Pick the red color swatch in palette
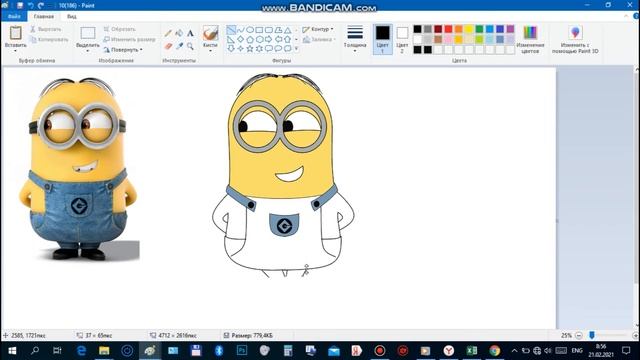The height and width of the screenshot is (360, 640). point(449,29)
